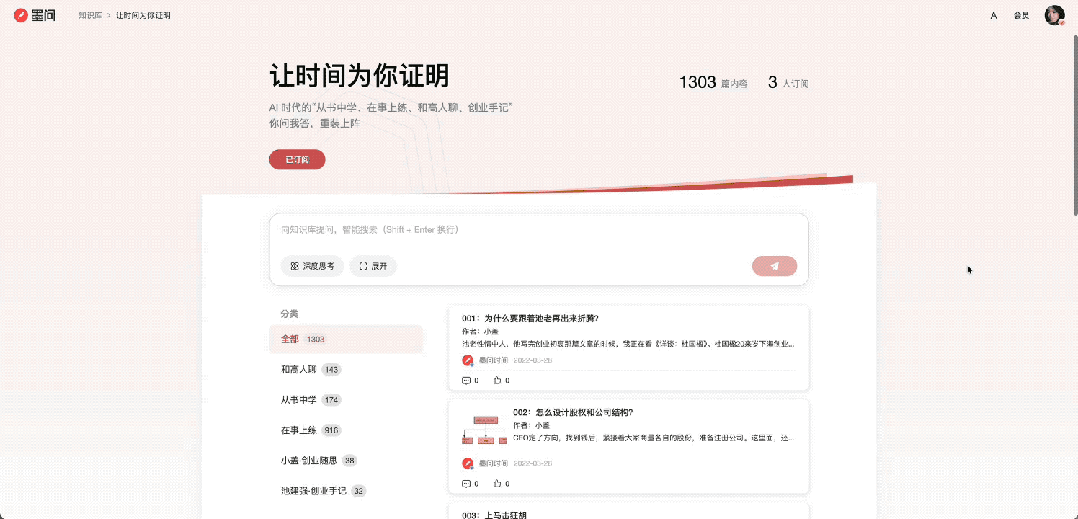
Task: Click the paper-plane send button
Action: tap(775, 266)
